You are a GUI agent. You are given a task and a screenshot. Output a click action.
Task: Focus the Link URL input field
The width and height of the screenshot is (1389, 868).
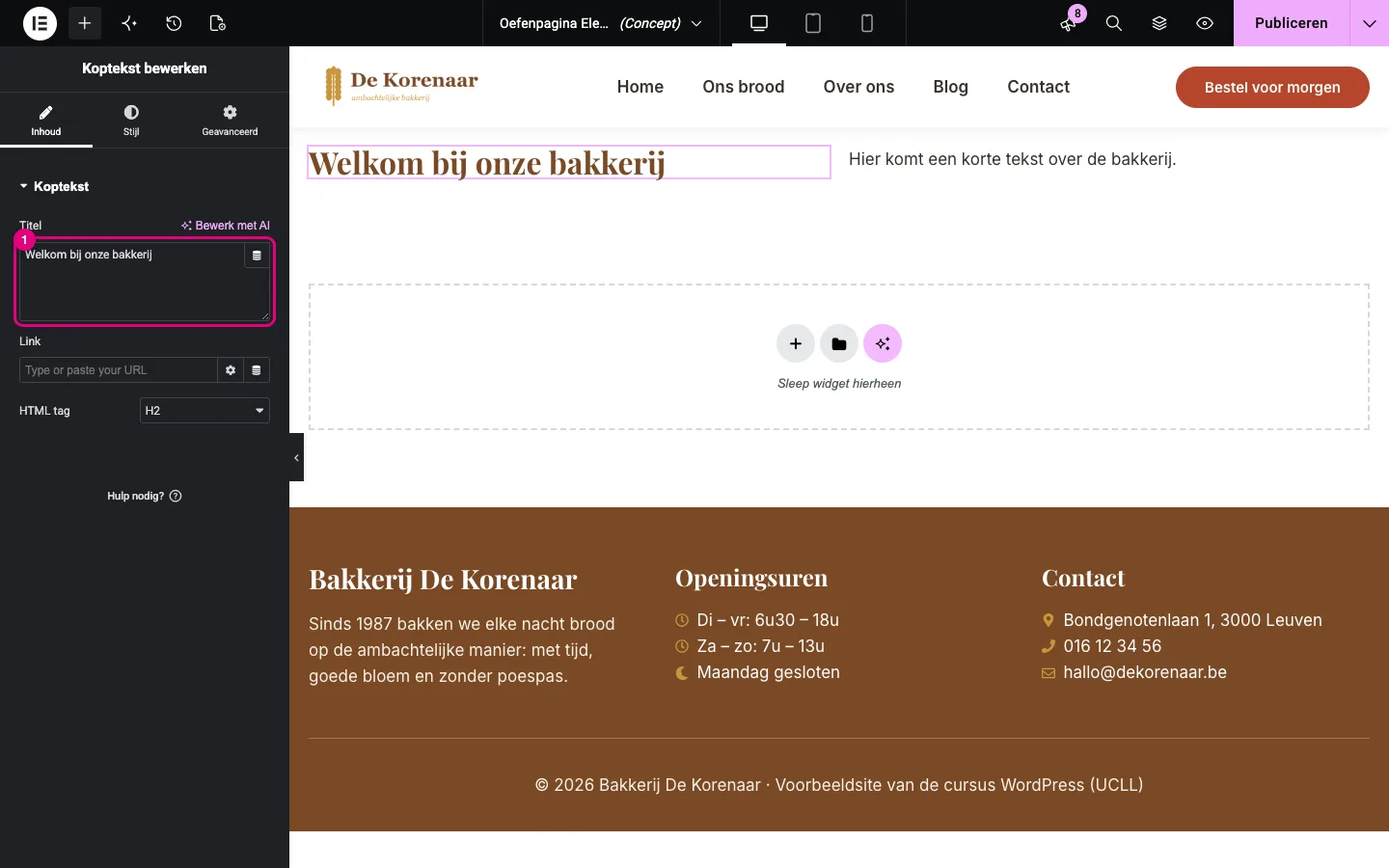pos(118,370)
